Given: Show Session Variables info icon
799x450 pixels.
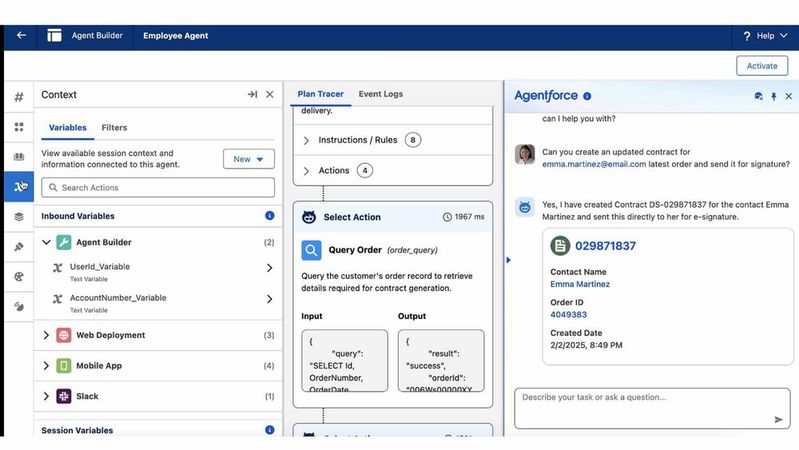Looking at the screenshot, I should tap(270, 430).
